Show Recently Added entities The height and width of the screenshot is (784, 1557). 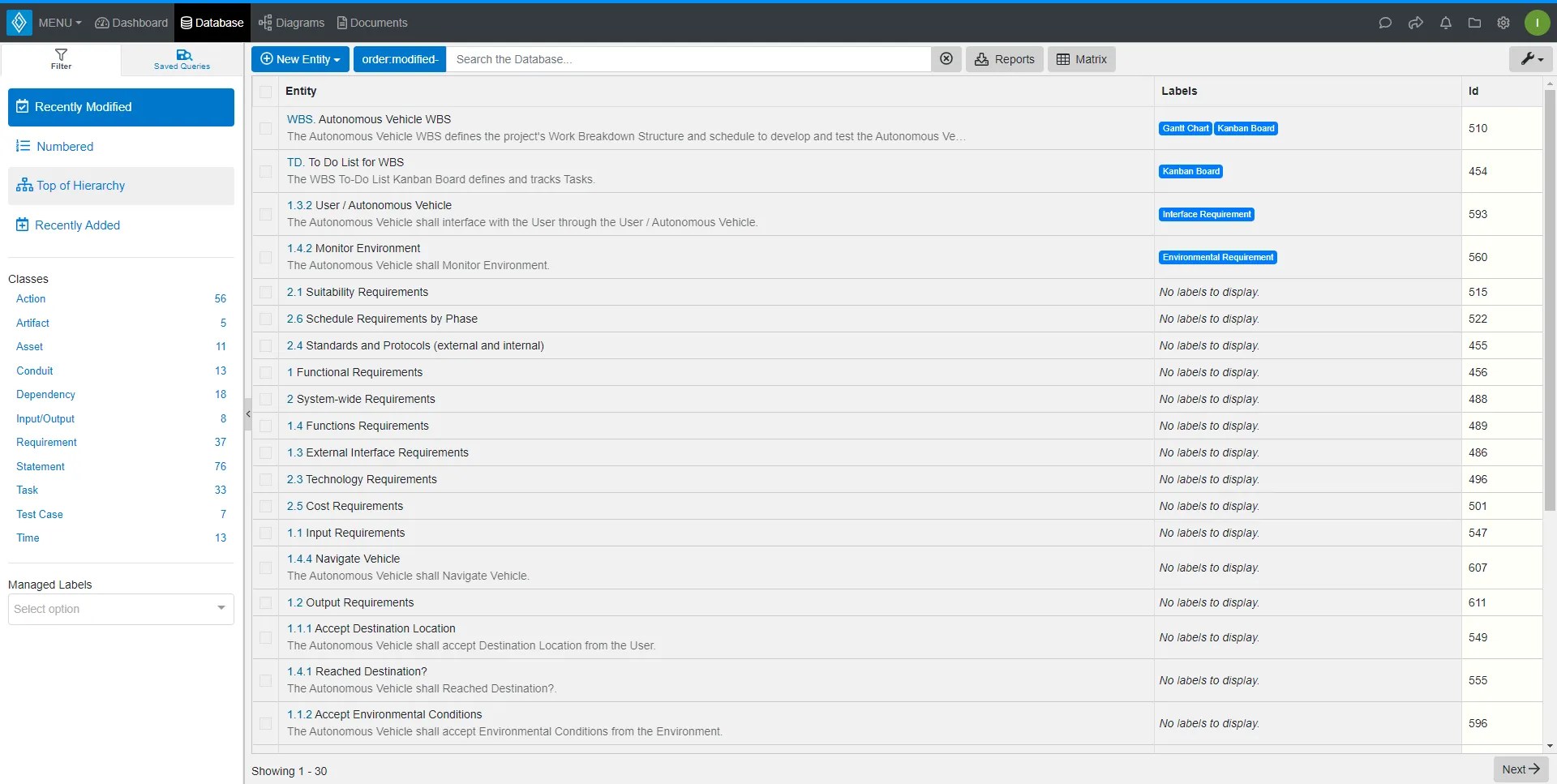121,225
